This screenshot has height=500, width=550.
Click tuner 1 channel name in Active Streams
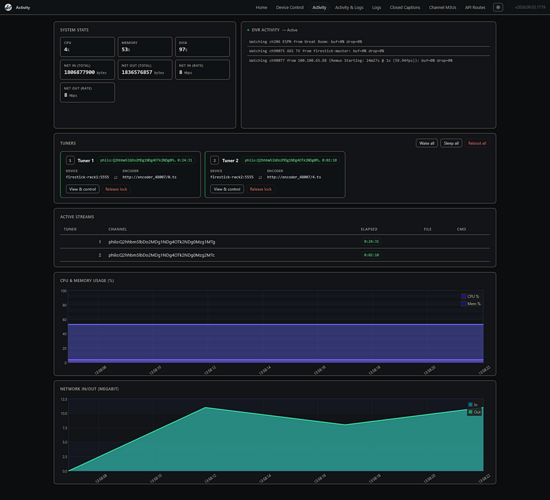pyautogui.click(x=162, y=242)
